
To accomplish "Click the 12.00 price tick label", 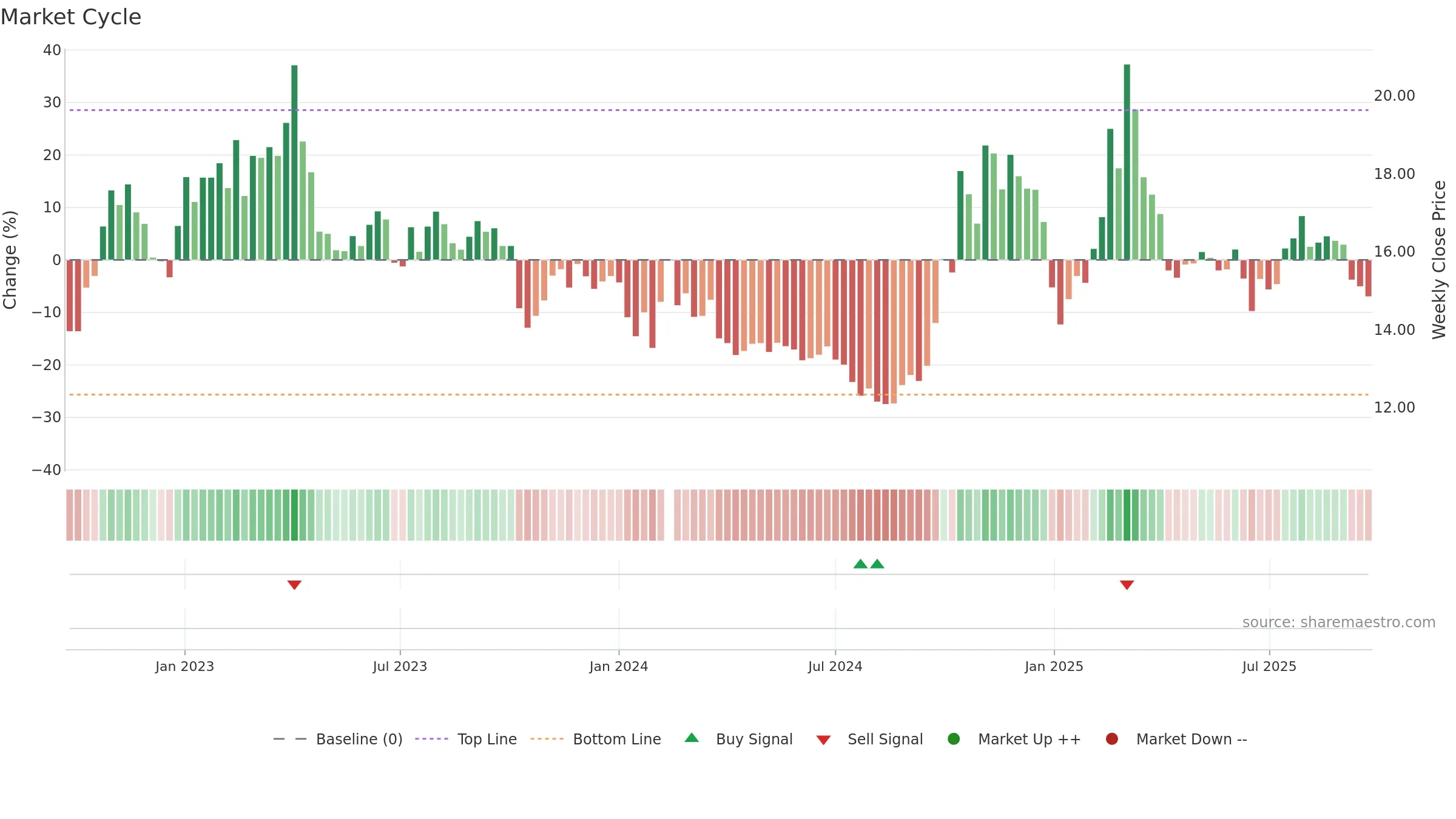I will [x=1394, y=408].
